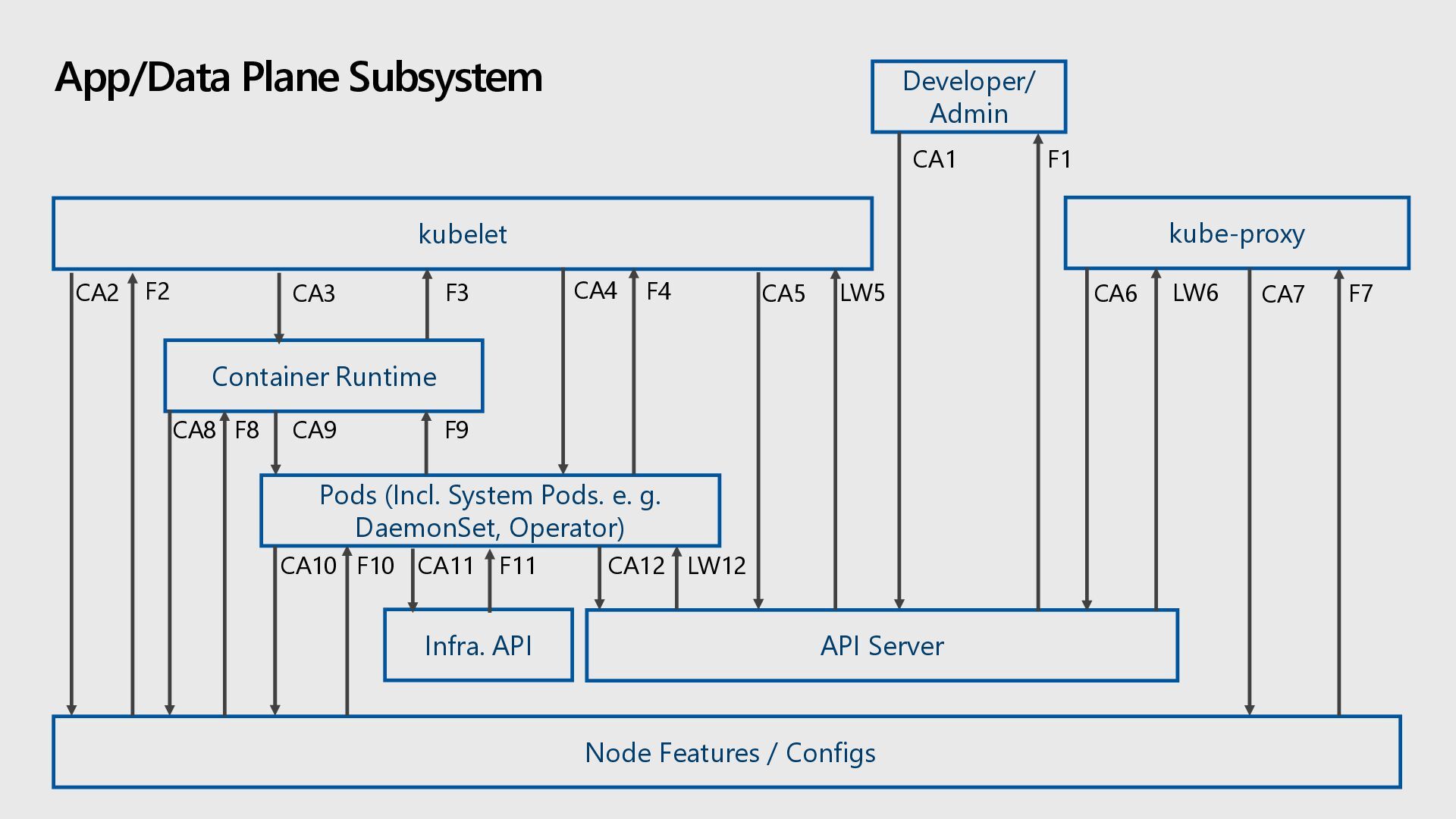Click the F10 label
Image resolution: width=1456 pixels, height=819 pixels.
tap(375, 566)
